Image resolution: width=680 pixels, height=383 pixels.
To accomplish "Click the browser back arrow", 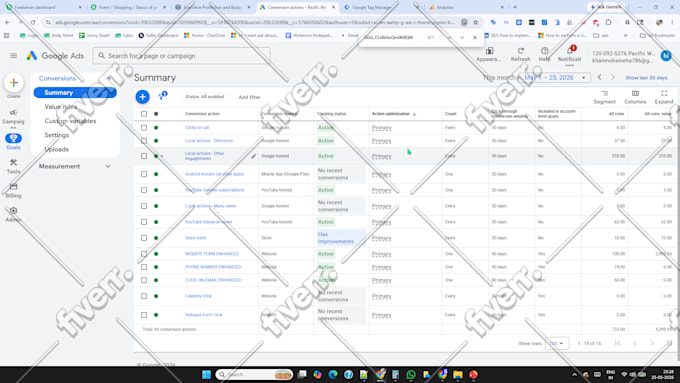I will [x=8, y=22].
